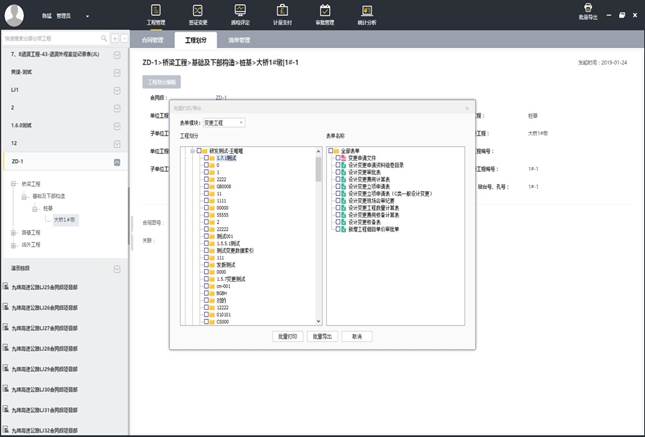Screen dimensions: 645x437
Task: Click folder icon of item 55555
Action: click(212, 215)
